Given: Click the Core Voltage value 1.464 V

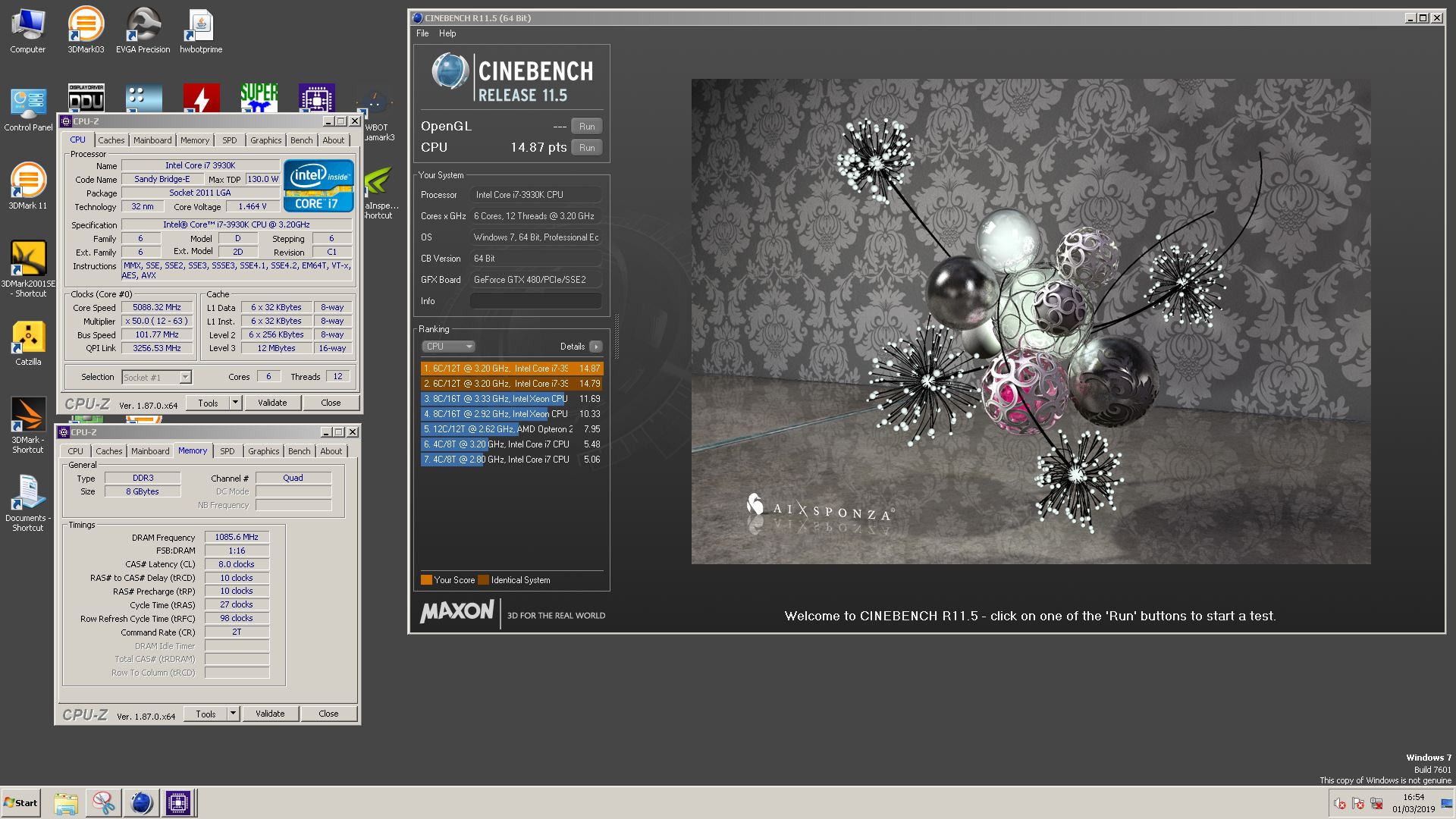Looking at the screenshot, I should point(253,206).
